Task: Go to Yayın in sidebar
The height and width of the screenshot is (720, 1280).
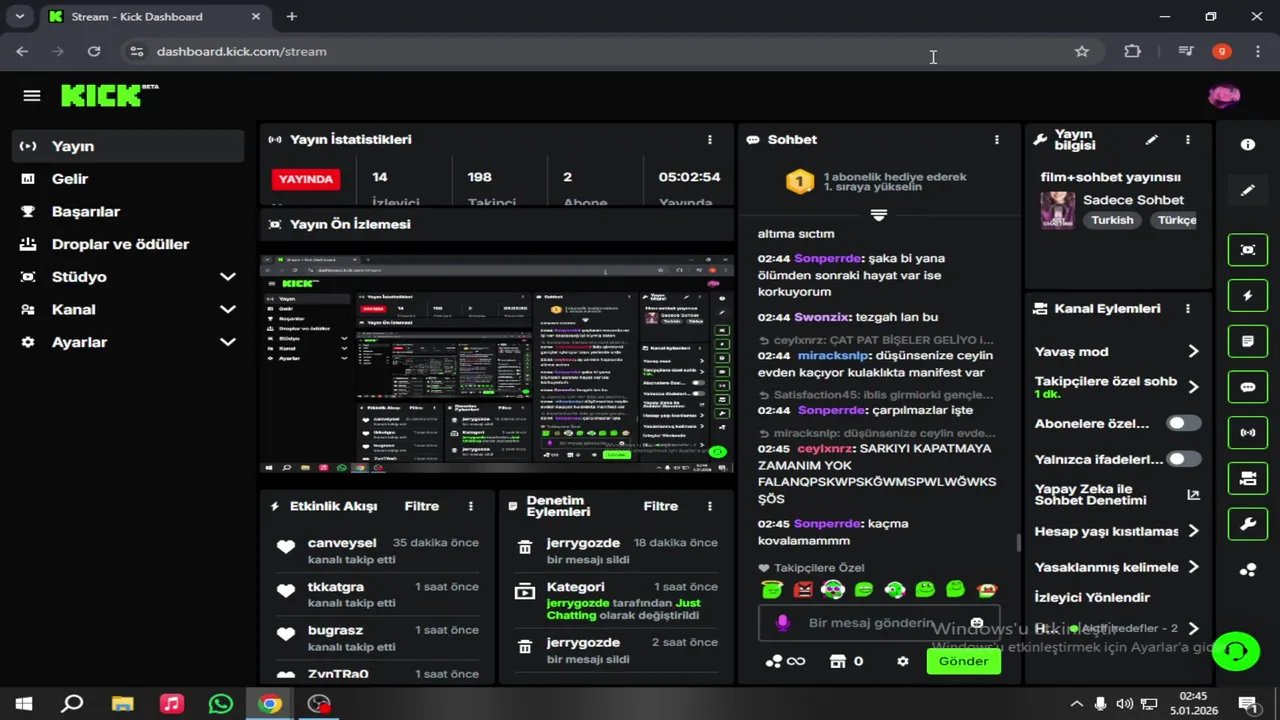Action: pos(130,146)
